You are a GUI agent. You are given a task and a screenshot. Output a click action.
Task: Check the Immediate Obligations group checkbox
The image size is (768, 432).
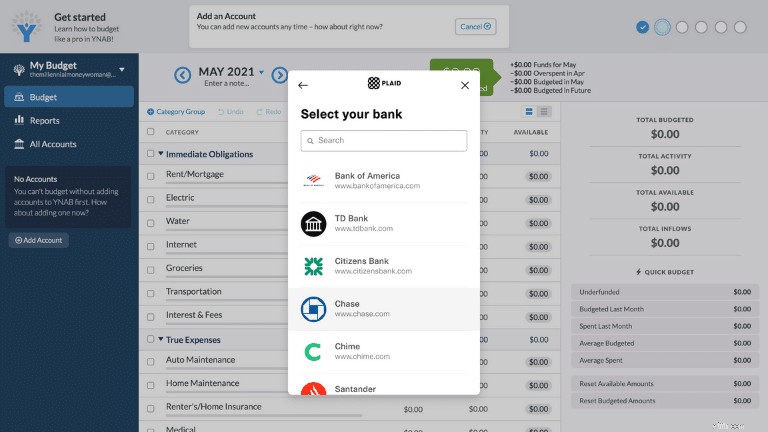tap(150, 154)
